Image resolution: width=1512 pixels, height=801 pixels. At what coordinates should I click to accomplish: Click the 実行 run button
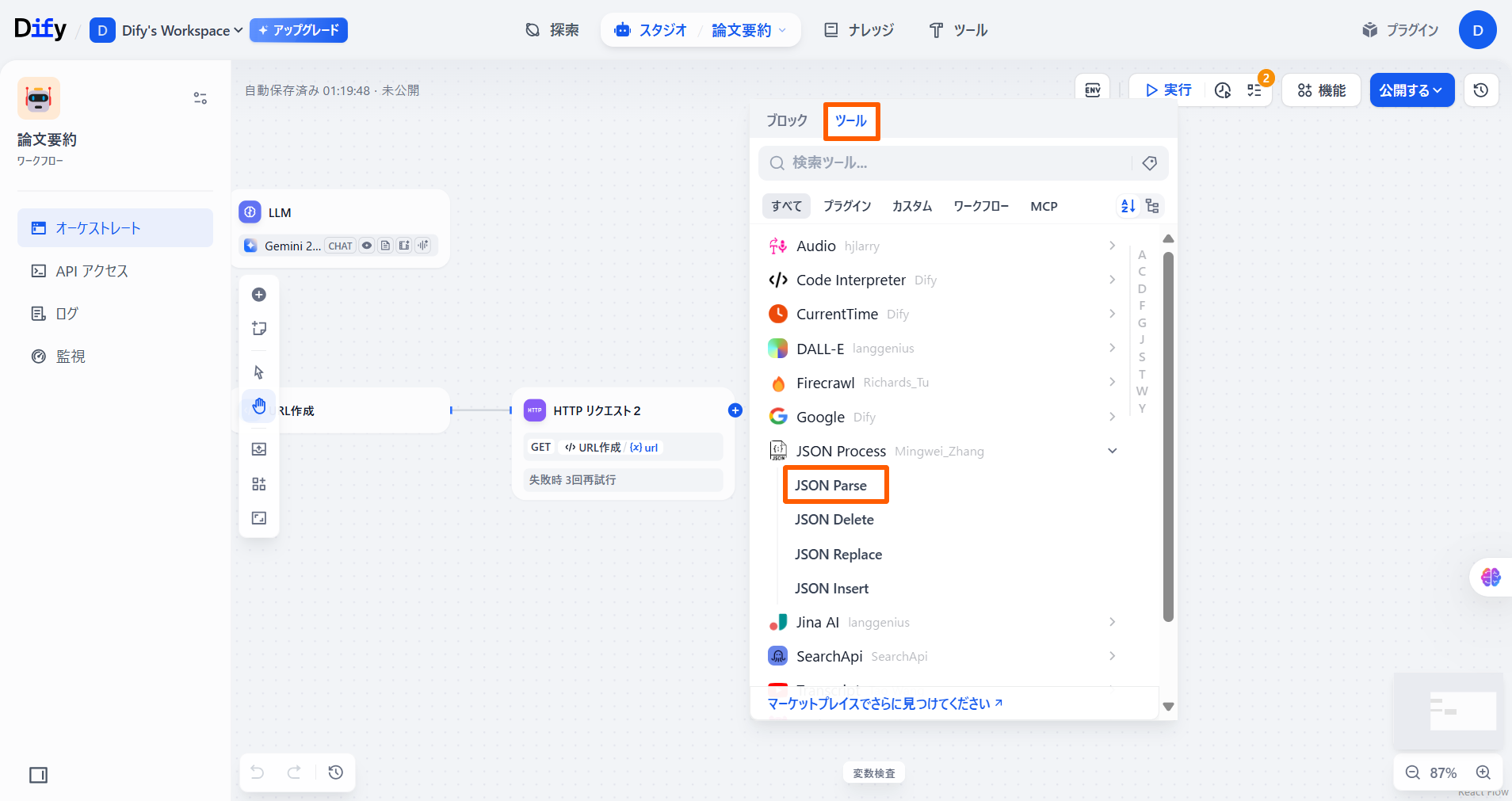[x=1168, y=90]
